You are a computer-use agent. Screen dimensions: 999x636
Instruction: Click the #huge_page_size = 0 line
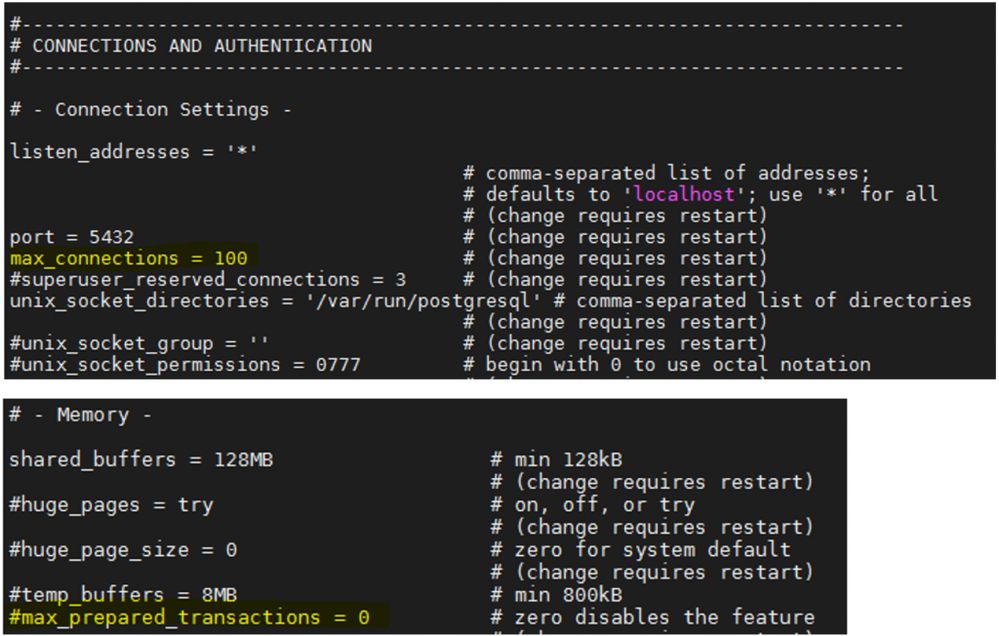(x=122, y=550)
